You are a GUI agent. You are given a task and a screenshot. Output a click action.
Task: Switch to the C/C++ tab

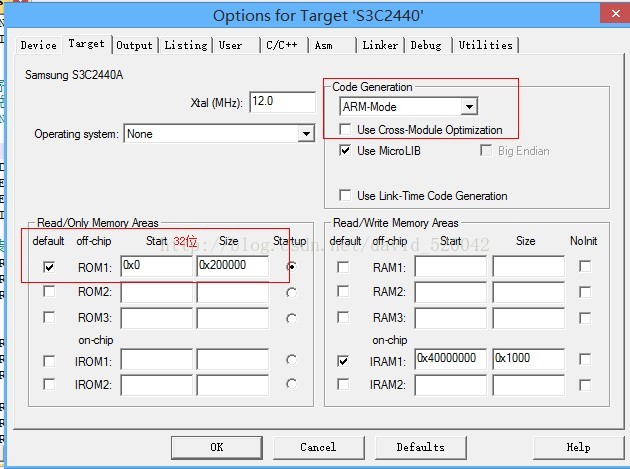[284, 45]
